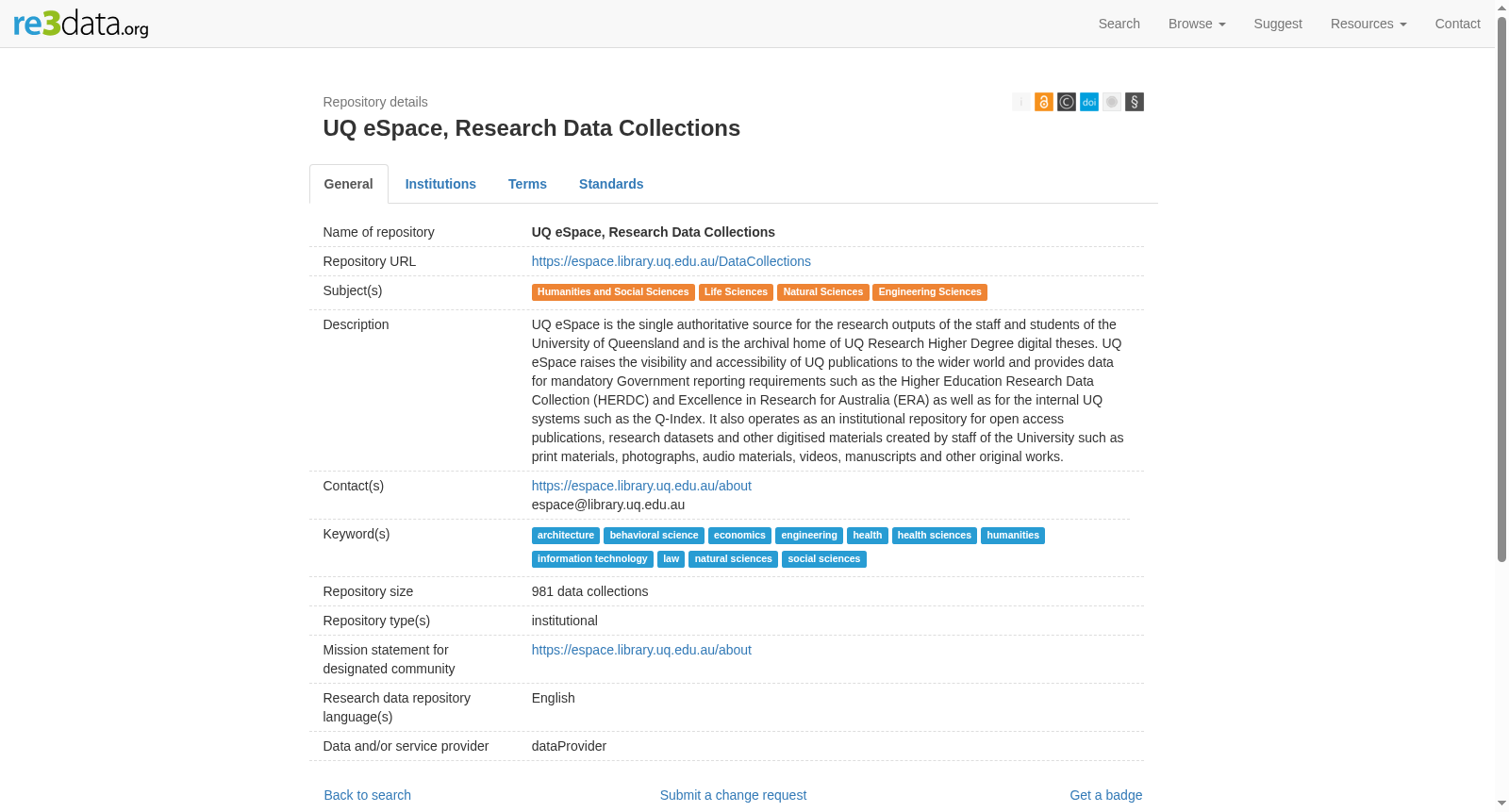Image resolution: width=1509 pixels, height=812 pixels.
Task: Select the humanities keyword tag
Action: tap(1013, 536)
